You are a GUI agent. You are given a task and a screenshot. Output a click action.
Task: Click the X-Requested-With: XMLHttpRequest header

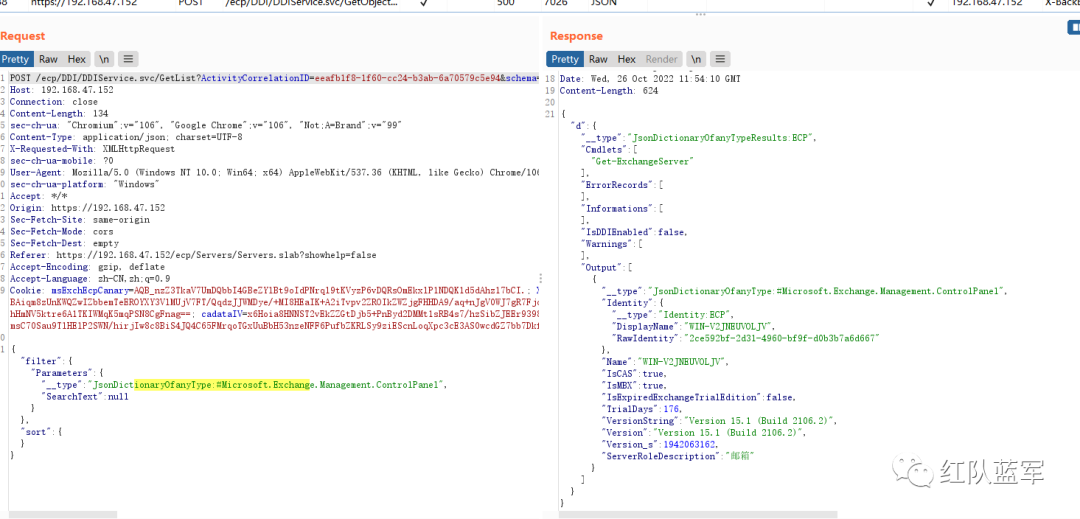pos(92,149)
